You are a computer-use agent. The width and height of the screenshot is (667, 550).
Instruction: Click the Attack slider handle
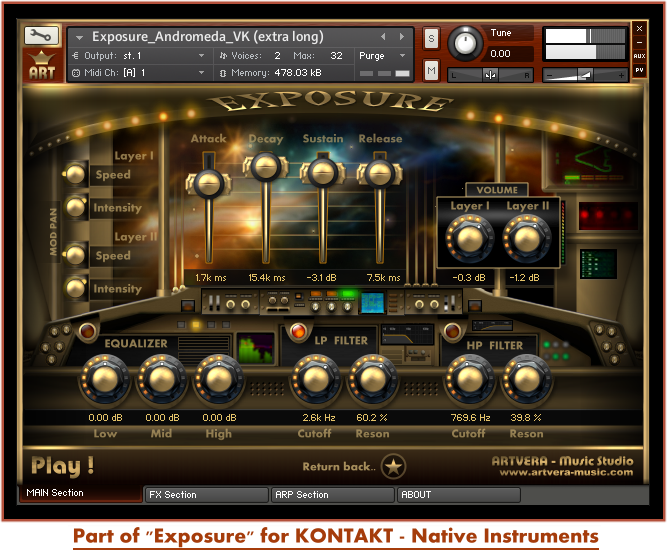[208, 183]
